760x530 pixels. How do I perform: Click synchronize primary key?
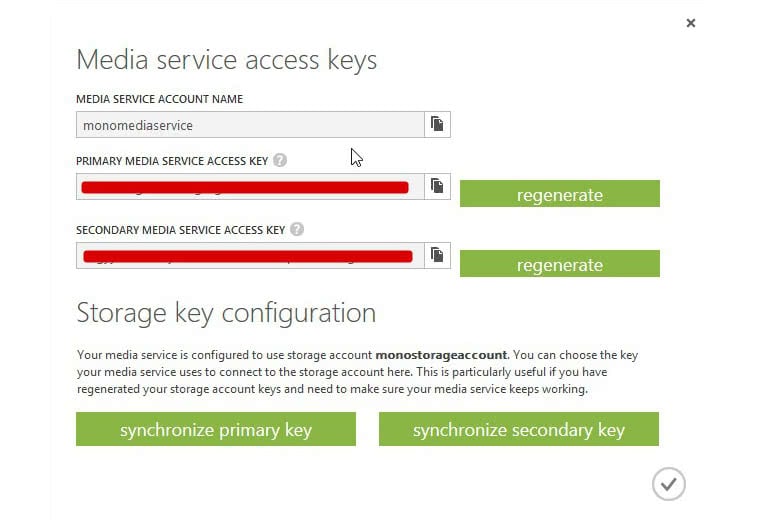click(x=216, y=429)
